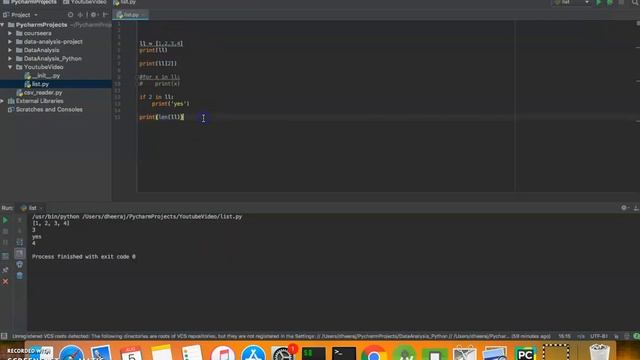Open Google Chrome from the dock
Image resolution: width=640 pixels, height=360 pixels.
(373, 353)
